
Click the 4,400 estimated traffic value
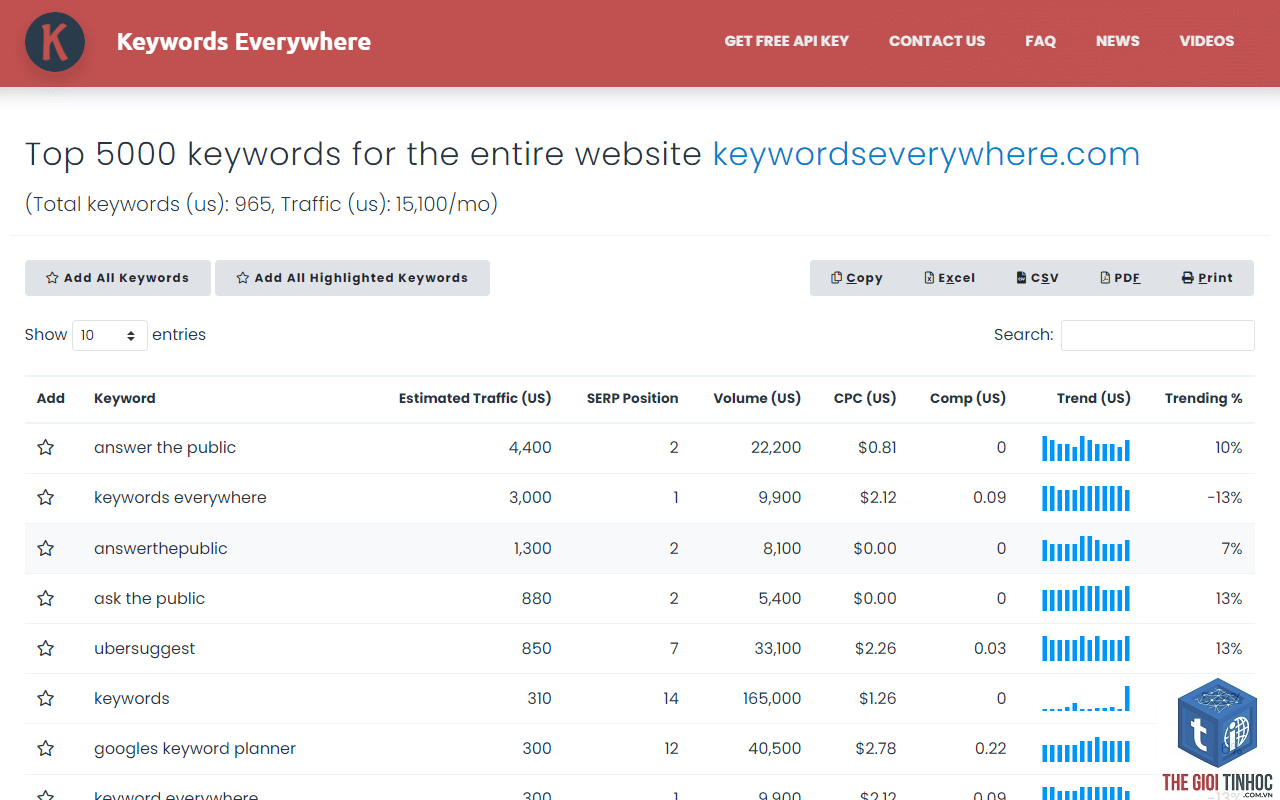[x=530, y=448]
